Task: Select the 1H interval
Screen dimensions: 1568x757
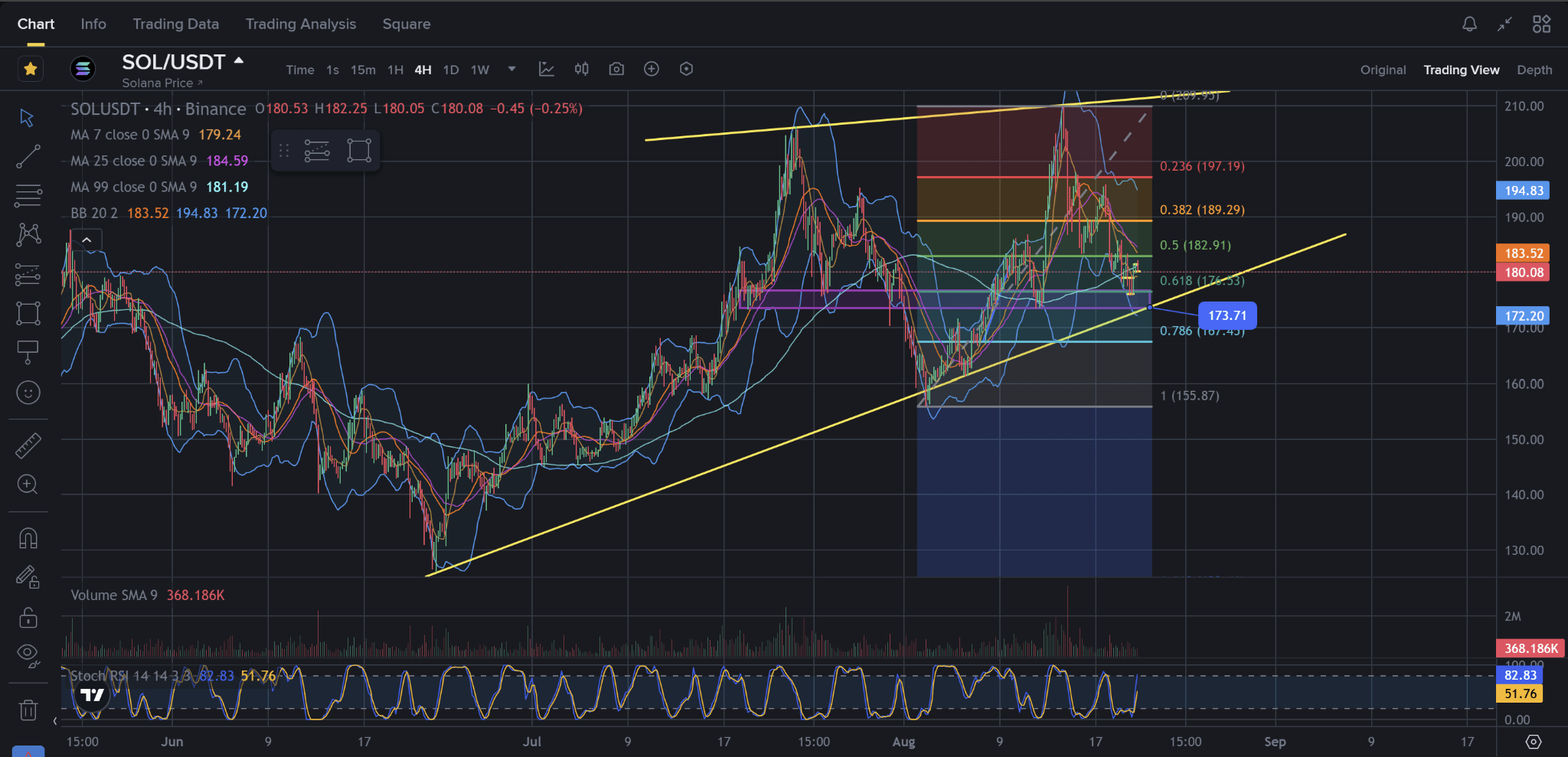Action: (395, 70)
